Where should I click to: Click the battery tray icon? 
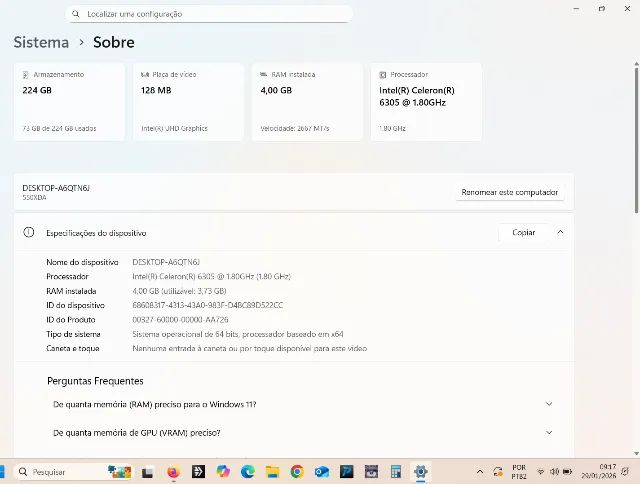[567, 472]
